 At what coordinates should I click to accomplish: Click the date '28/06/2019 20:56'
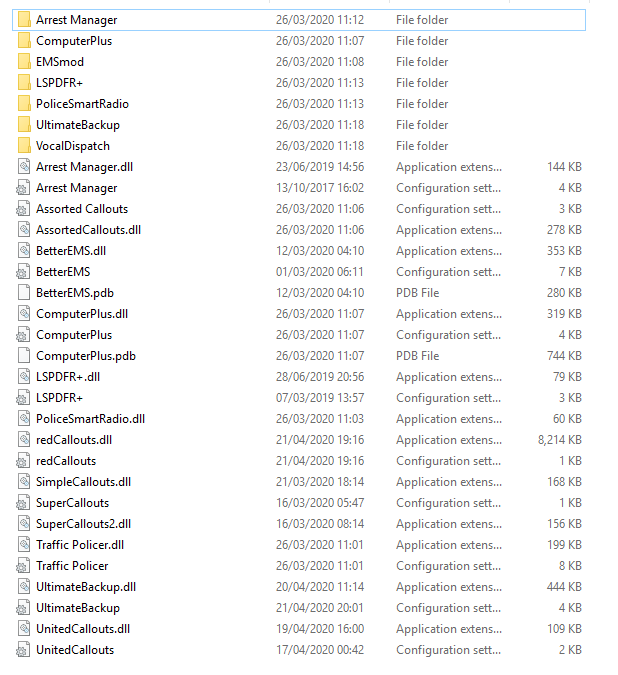pos(320,377)
